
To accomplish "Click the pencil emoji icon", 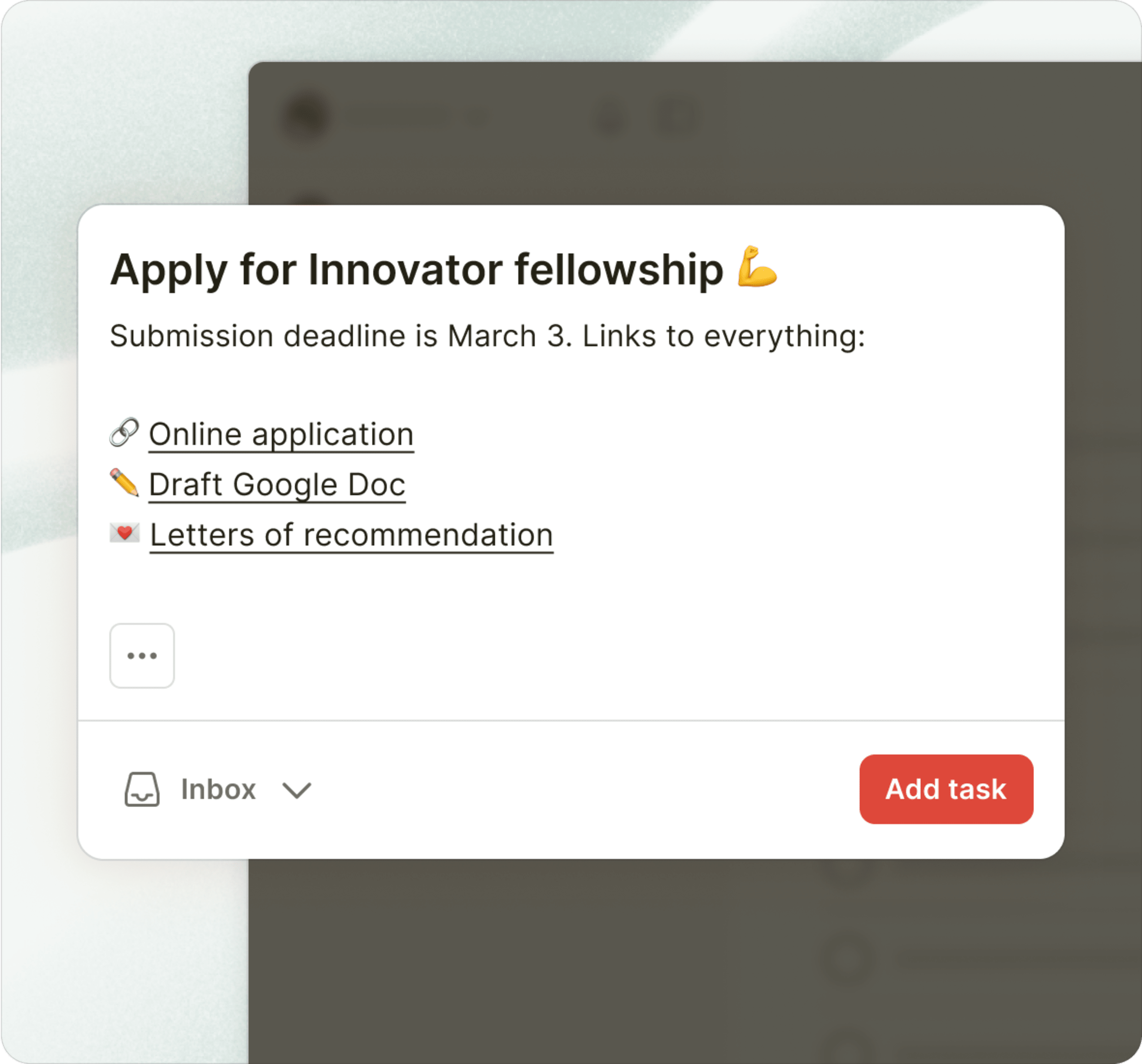I will click(124, 483).
